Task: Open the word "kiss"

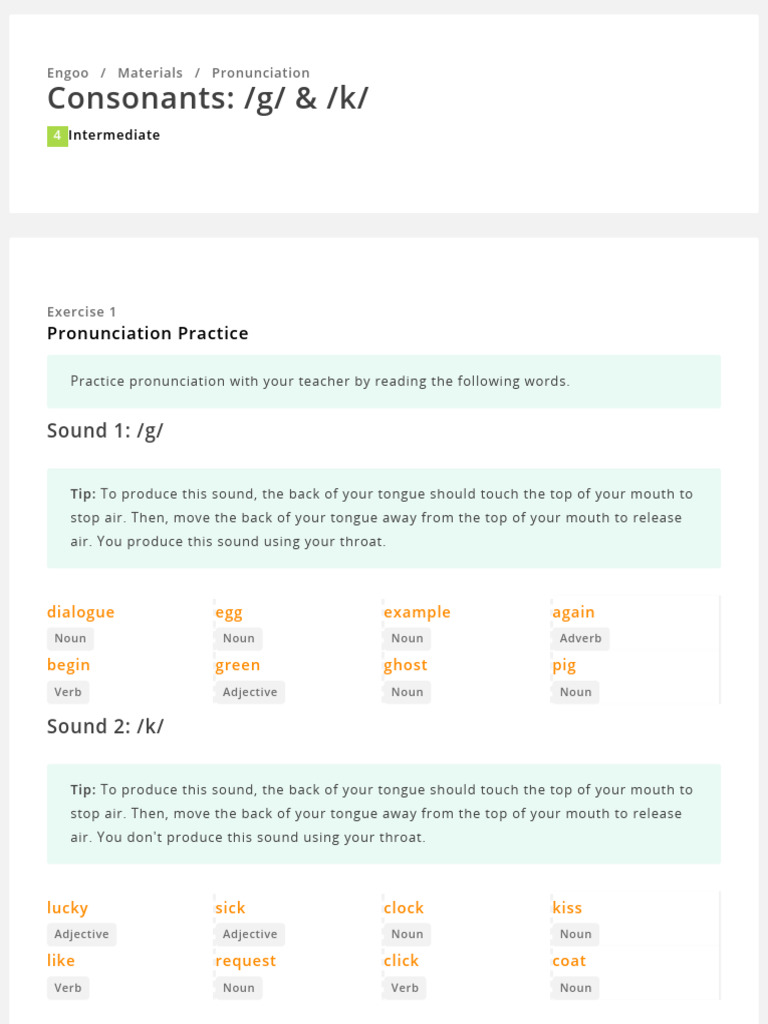Action: tap(567, 908)
